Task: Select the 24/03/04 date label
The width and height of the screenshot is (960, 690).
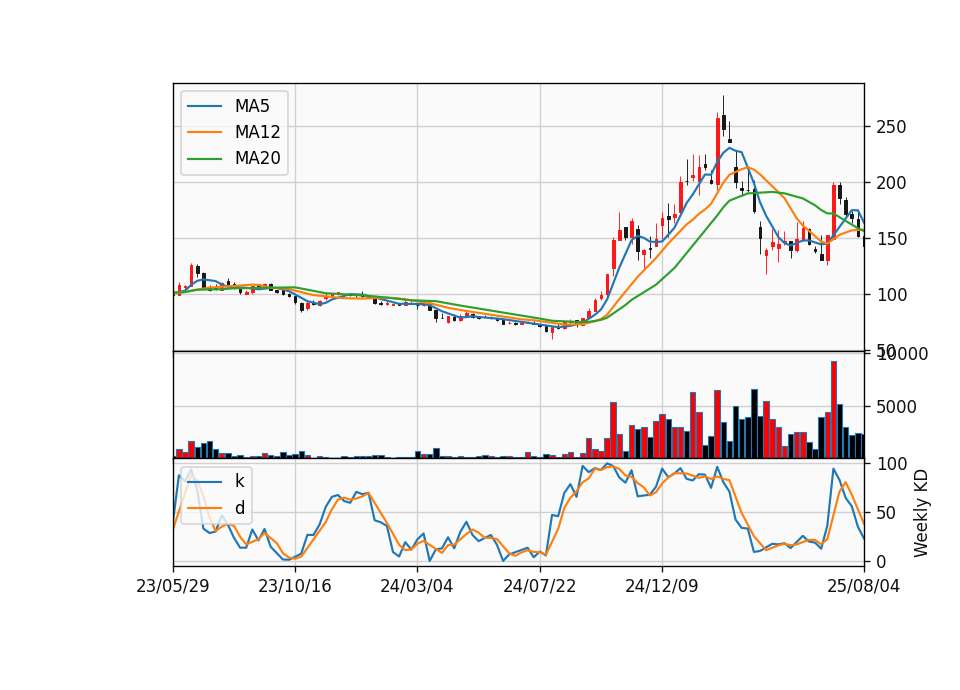Action: coord(417,587)
